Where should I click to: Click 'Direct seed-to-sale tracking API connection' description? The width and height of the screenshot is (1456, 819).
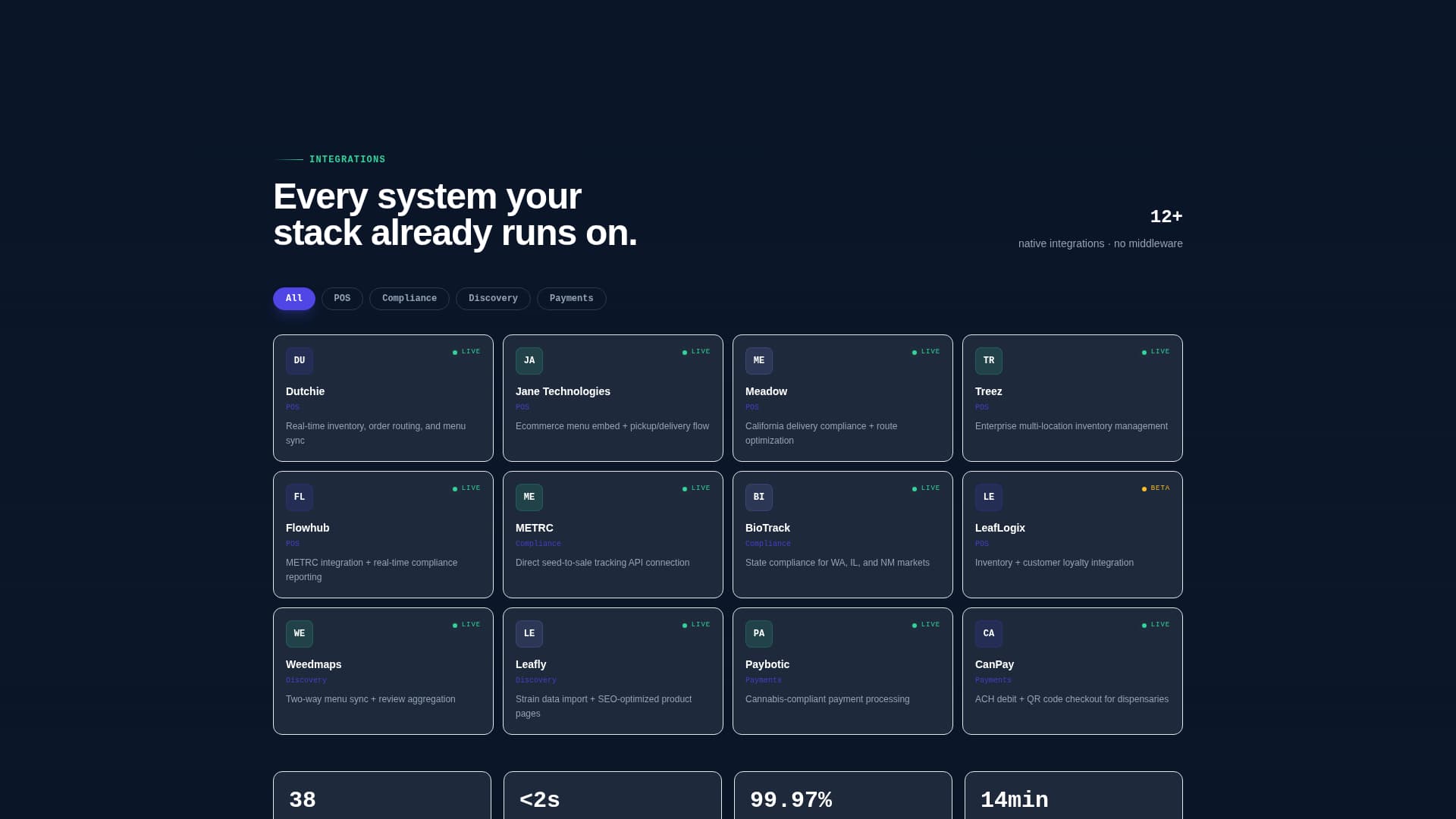[x=603, y=563]
